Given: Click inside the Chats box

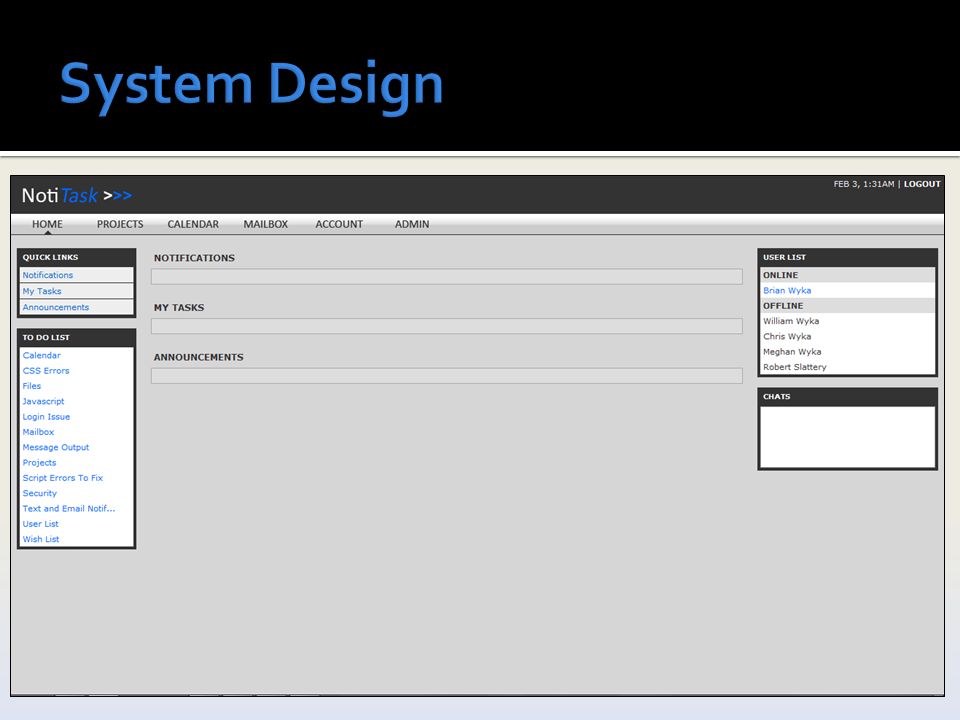Looking at the screenshot, I should (x=847, y=437).
